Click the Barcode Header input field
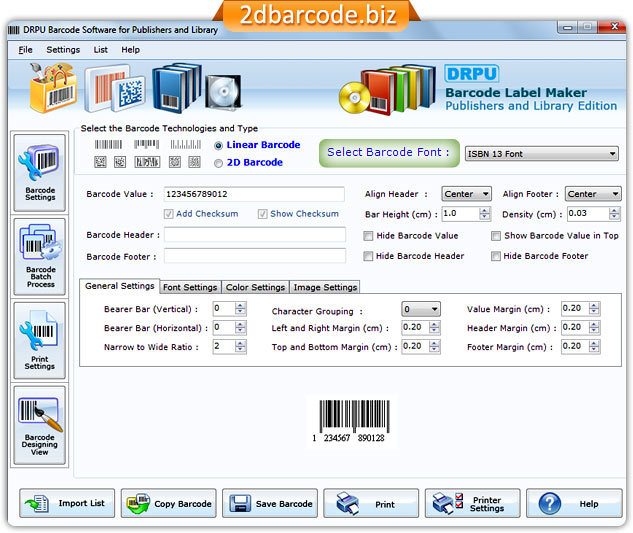This screenshot has width=633, height=533. point(255,235)
